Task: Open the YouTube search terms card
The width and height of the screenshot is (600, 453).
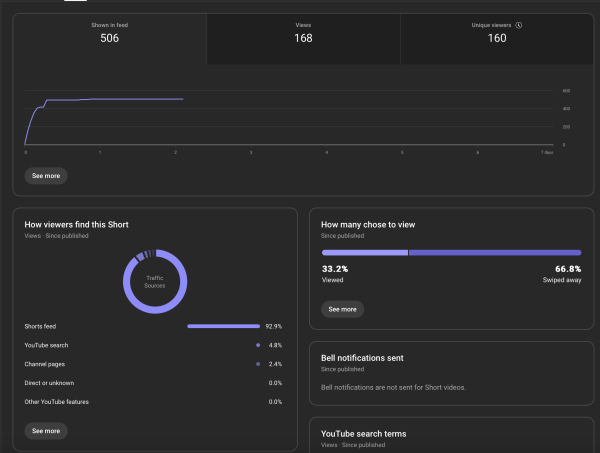Action: (x=452, y=435)
